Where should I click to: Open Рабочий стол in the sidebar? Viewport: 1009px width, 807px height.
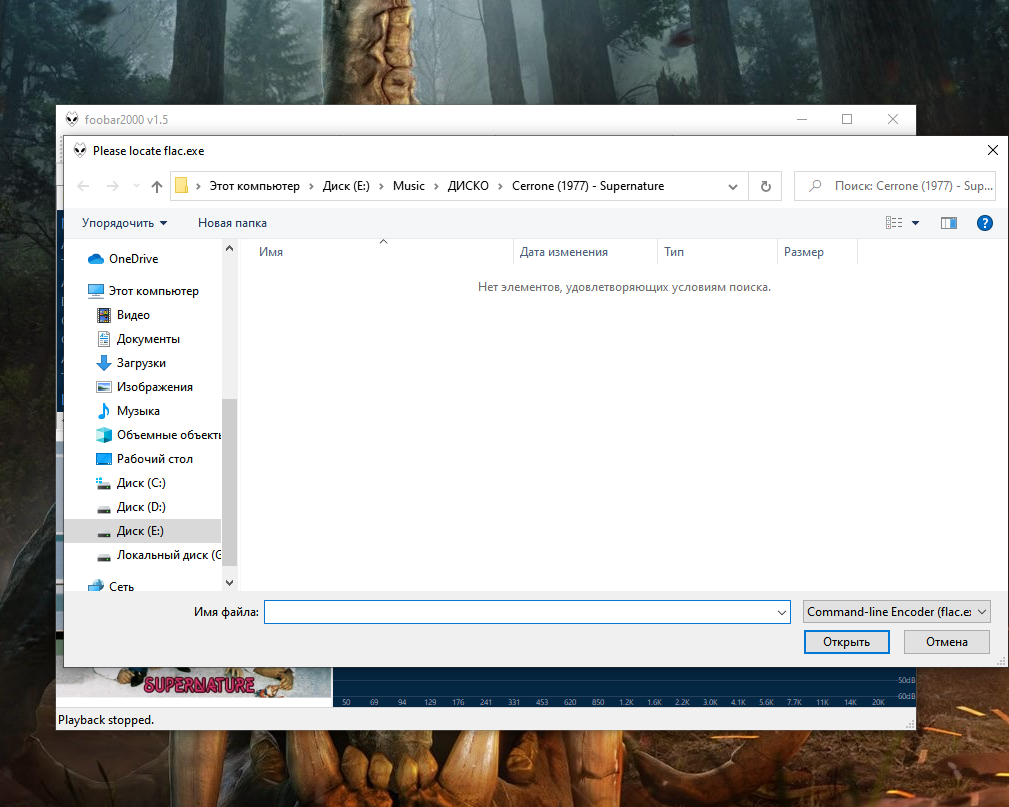tap(154, 459)
